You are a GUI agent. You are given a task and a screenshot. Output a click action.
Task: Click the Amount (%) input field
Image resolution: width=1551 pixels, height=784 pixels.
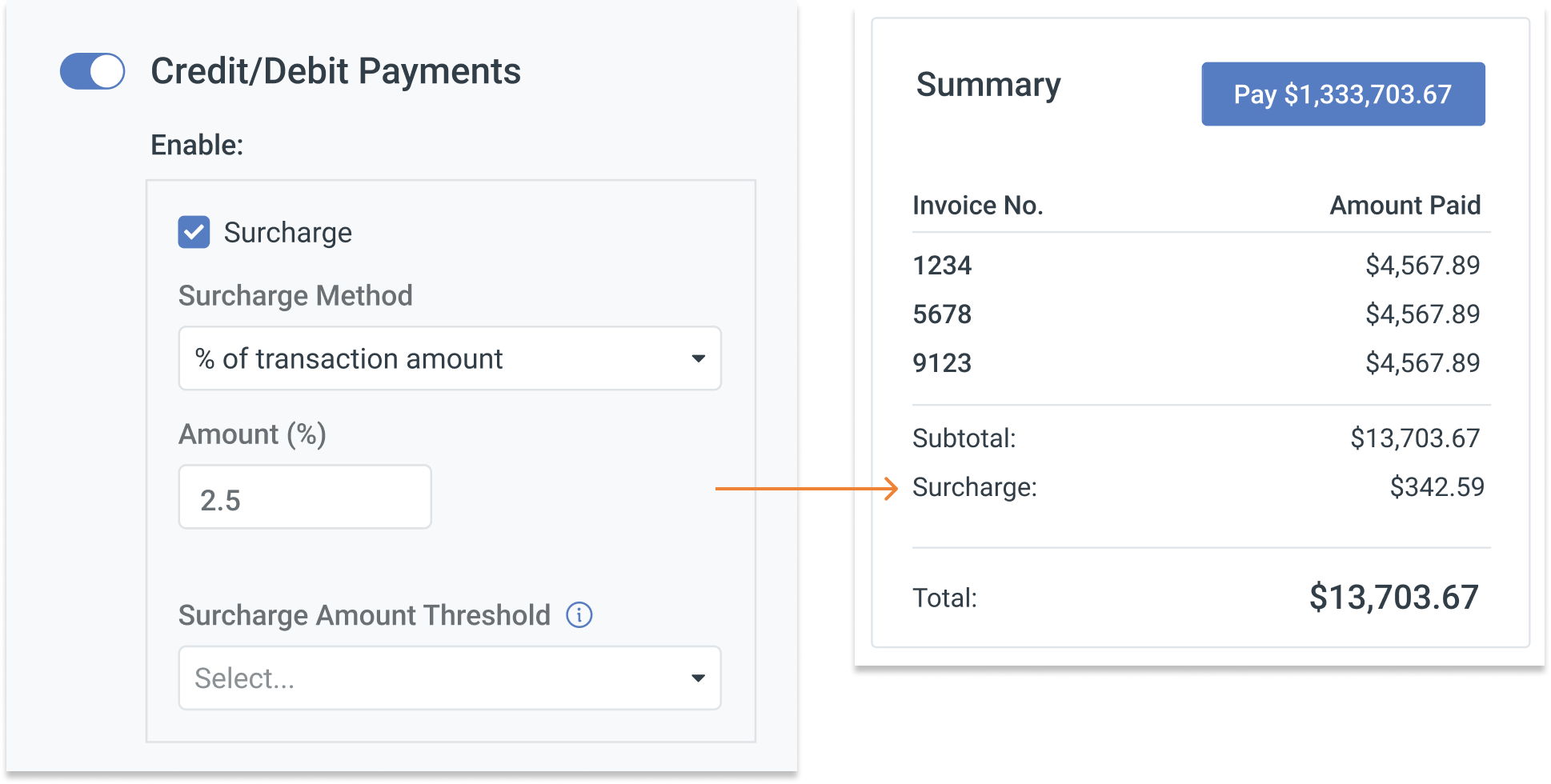pyautogui.click(x=305, y=497)
